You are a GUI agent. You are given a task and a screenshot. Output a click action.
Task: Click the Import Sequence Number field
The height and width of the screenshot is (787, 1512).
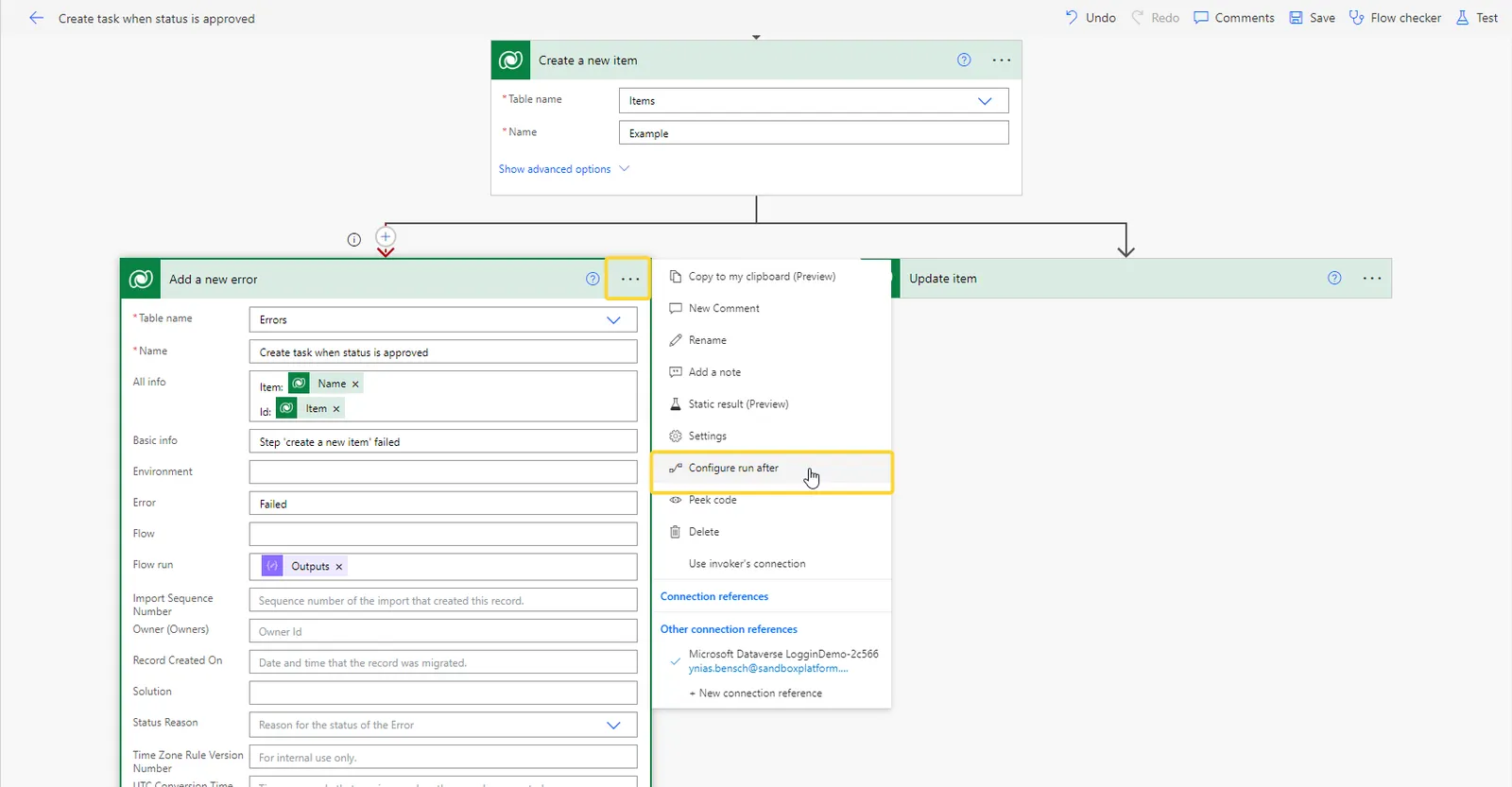pos(443,600)
